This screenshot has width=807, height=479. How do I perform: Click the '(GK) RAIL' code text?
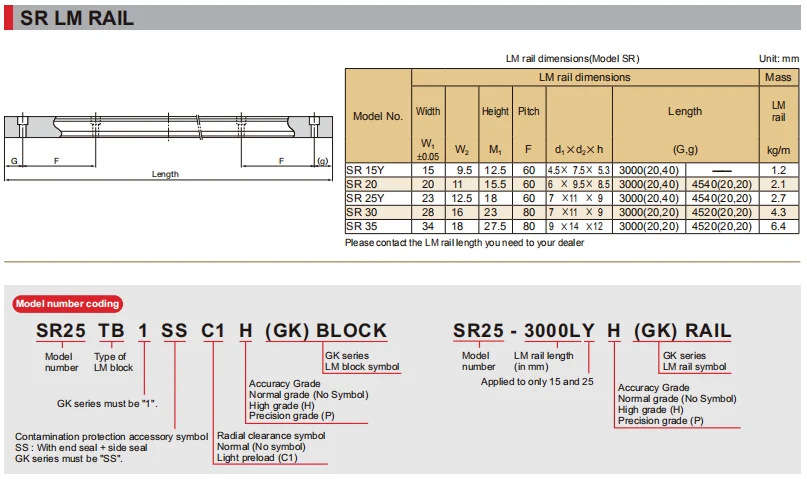[682, 330]
